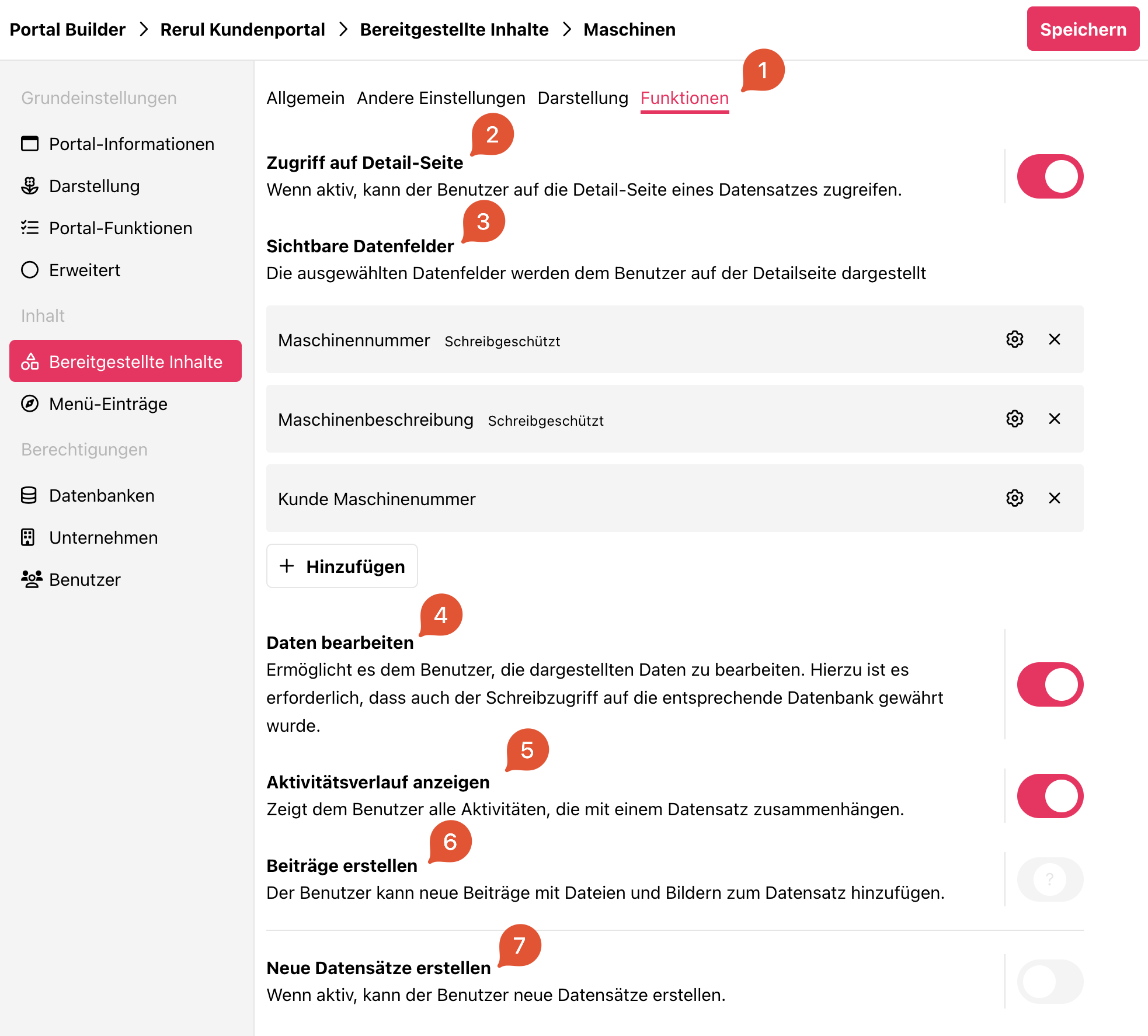Remove the Maschinenbeschreibung field with X

click(1055, 419)
